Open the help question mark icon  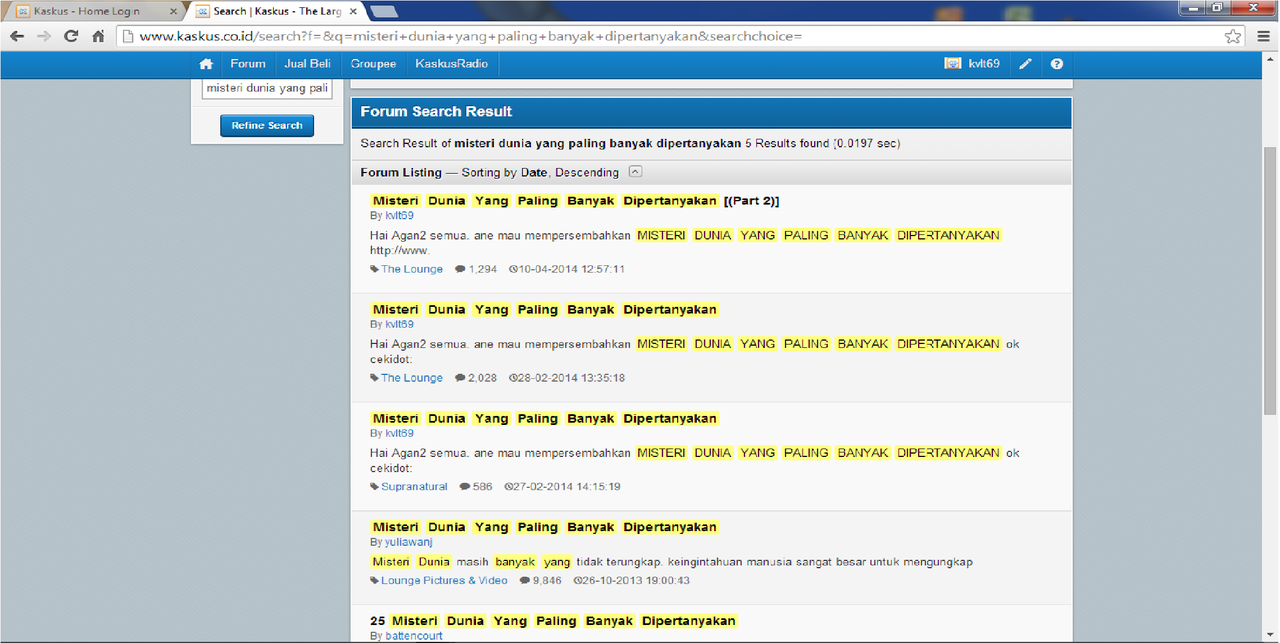click(1057, 64)
